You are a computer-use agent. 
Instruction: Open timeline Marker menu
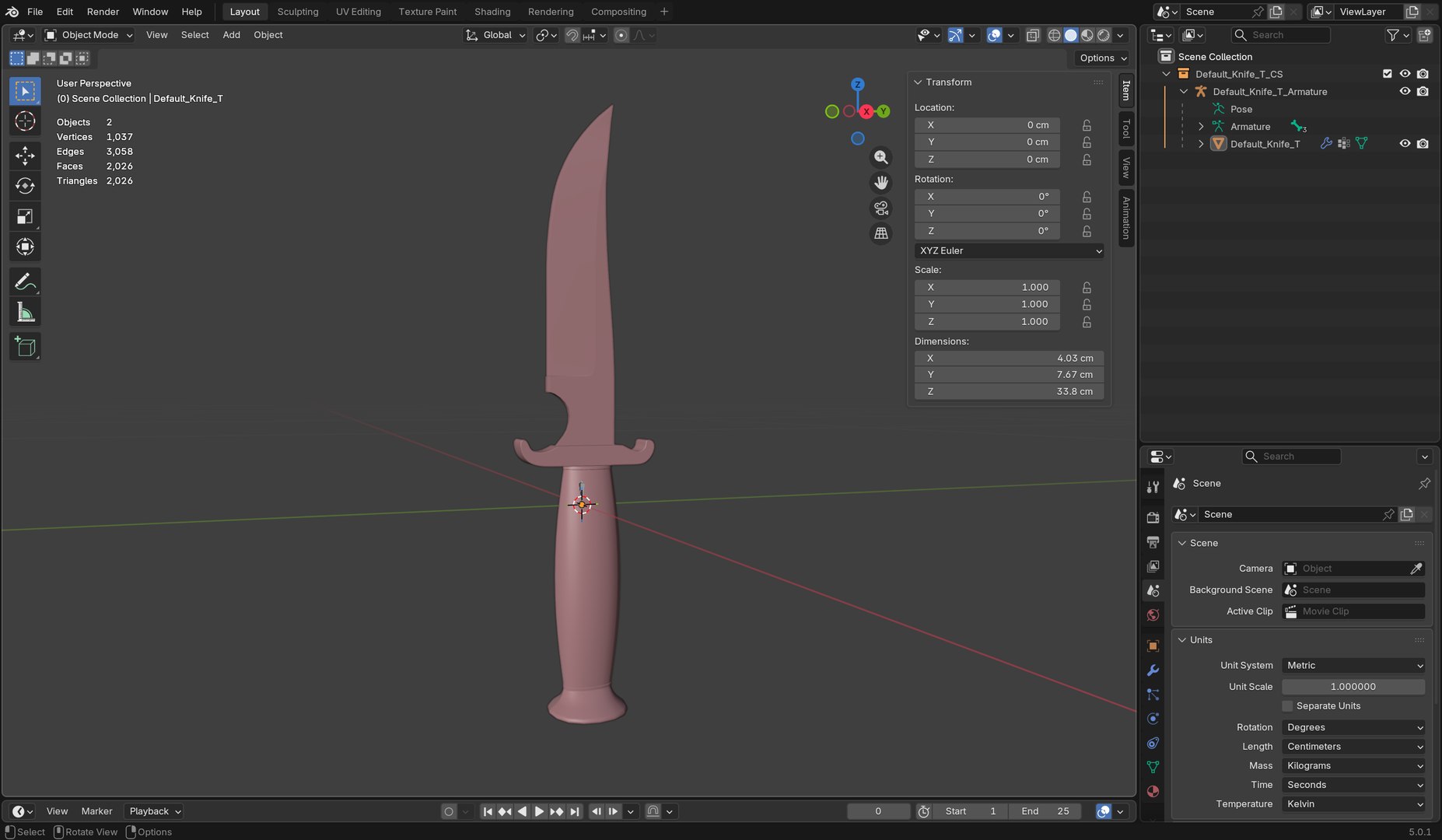click(x=96, y=811)
